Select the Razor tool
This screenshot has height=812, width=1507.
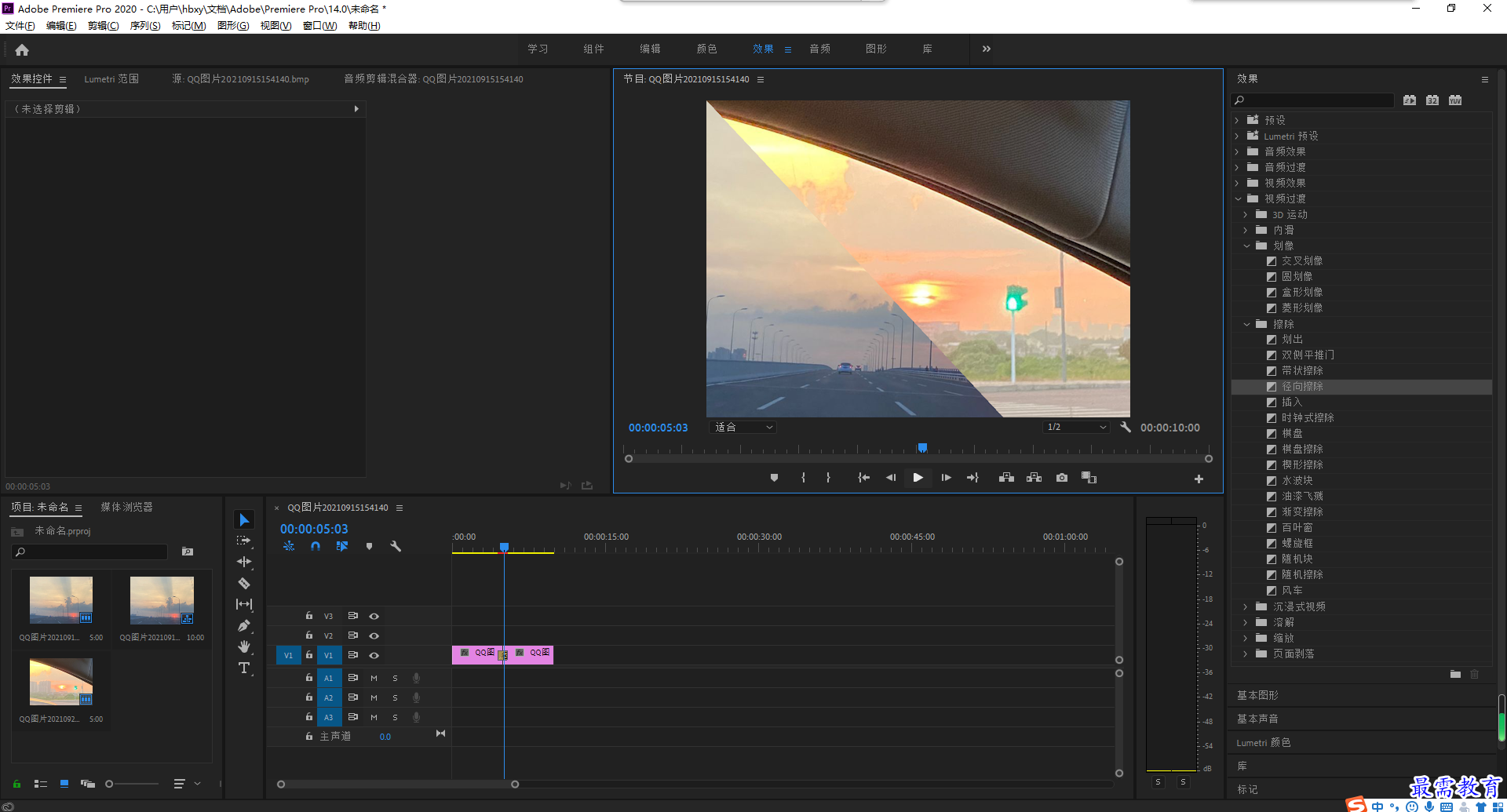[x=244, y=583]
